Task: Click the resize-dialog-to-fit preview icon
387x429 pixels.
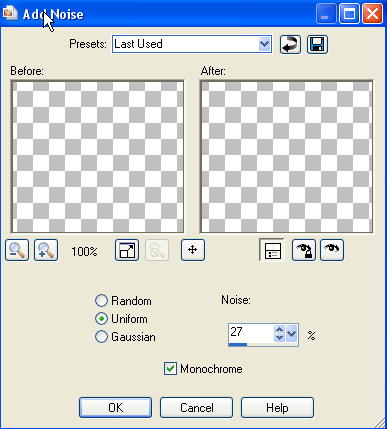Action: pos(127,250)
